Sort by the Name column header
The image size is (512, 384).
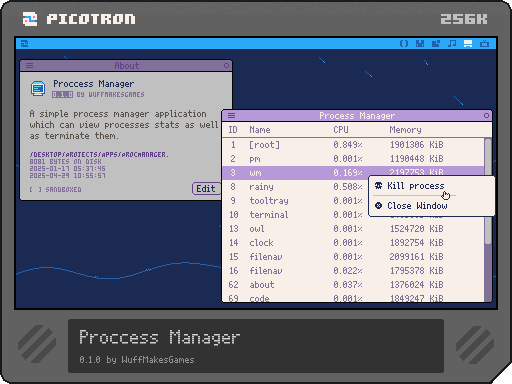coord(260,130)
